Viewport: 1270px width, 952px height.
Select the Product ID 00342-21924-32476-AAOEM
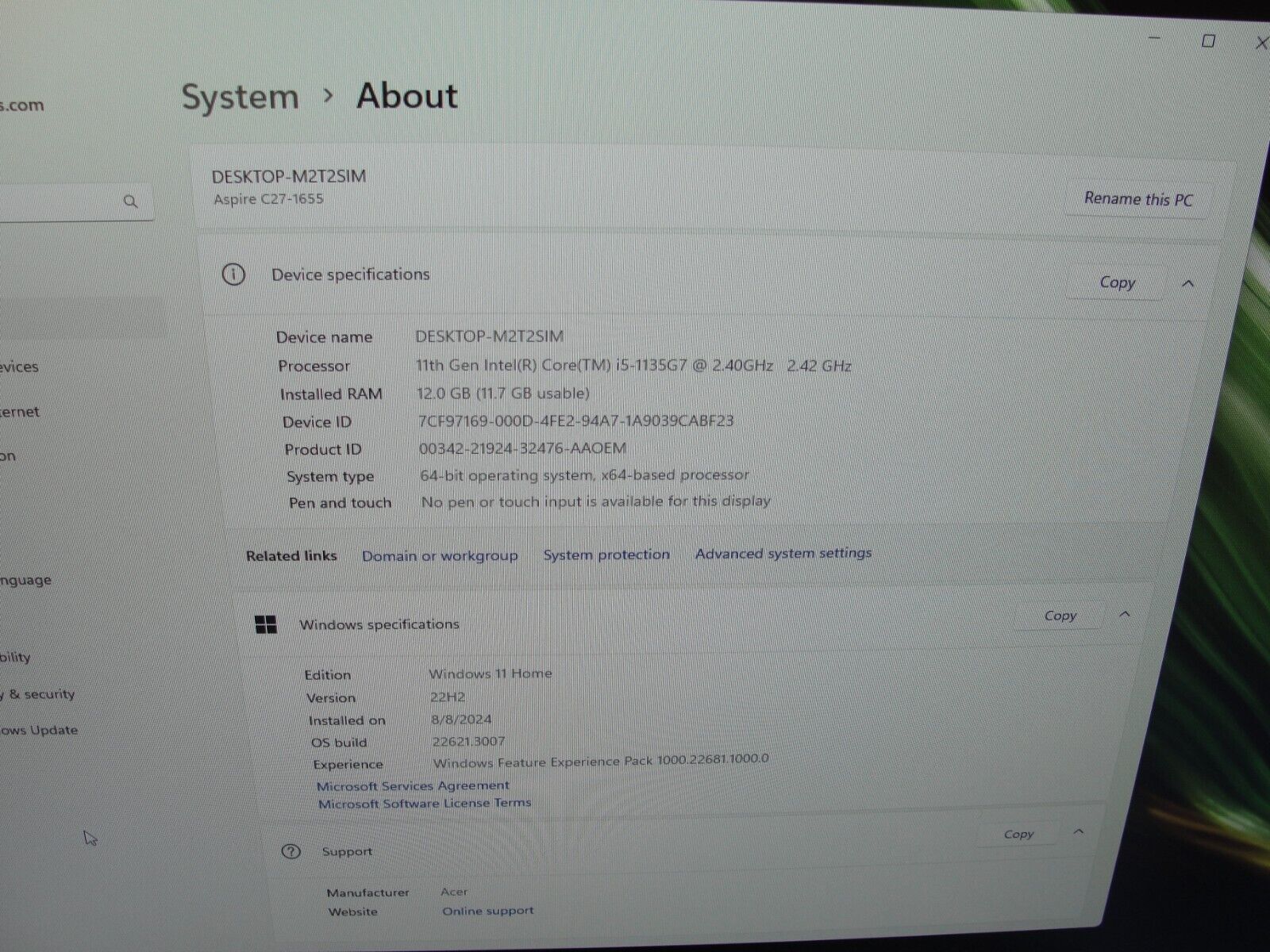[522, 448]
